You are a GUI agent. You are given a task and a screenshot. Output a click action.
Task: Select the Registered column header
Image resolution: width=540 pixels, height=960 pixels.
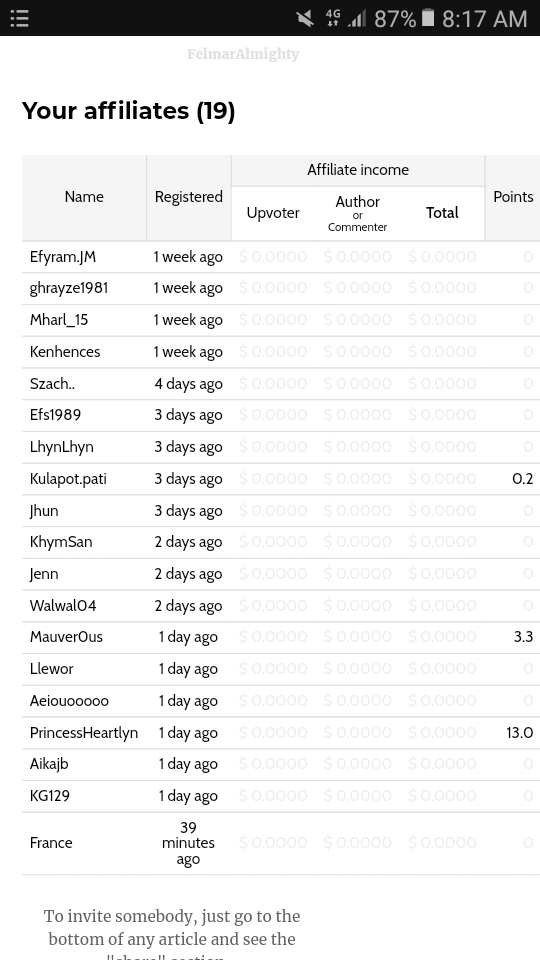pos(189,197)
